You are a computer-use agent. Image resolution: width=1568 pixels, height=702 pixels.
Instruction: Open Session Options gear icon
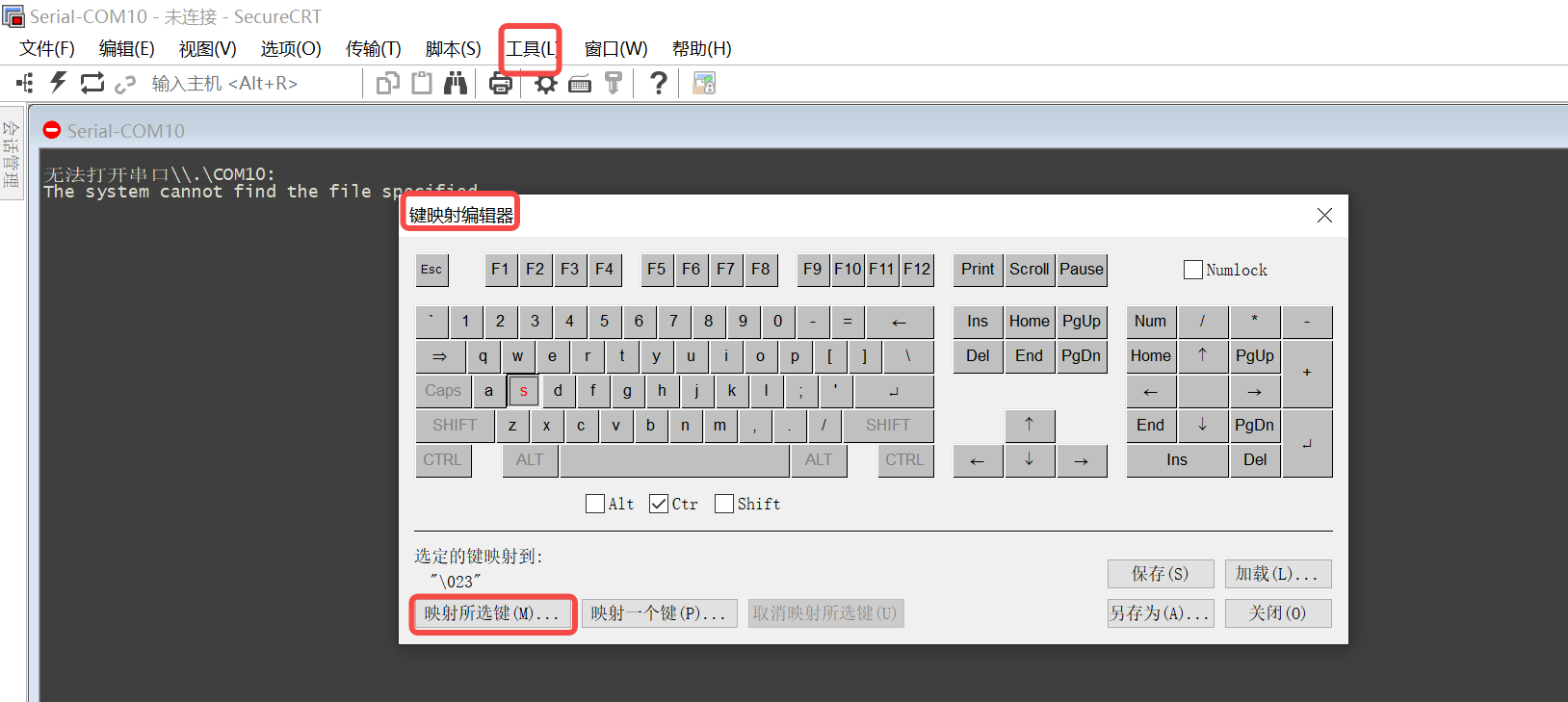[x=546, y=84]
